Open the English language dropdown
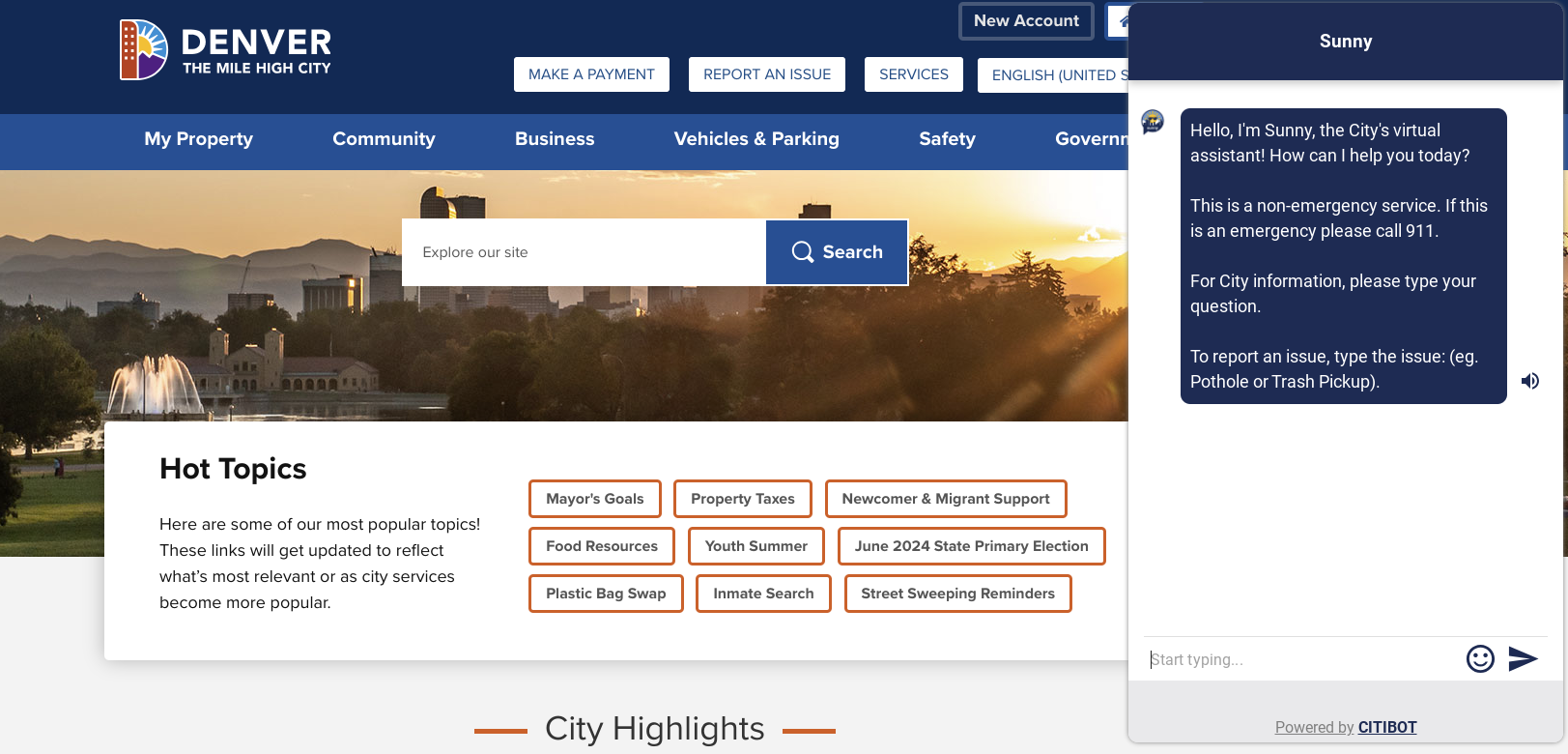This screenshot has height=754, width=1568. click(x=1053, y=75)
